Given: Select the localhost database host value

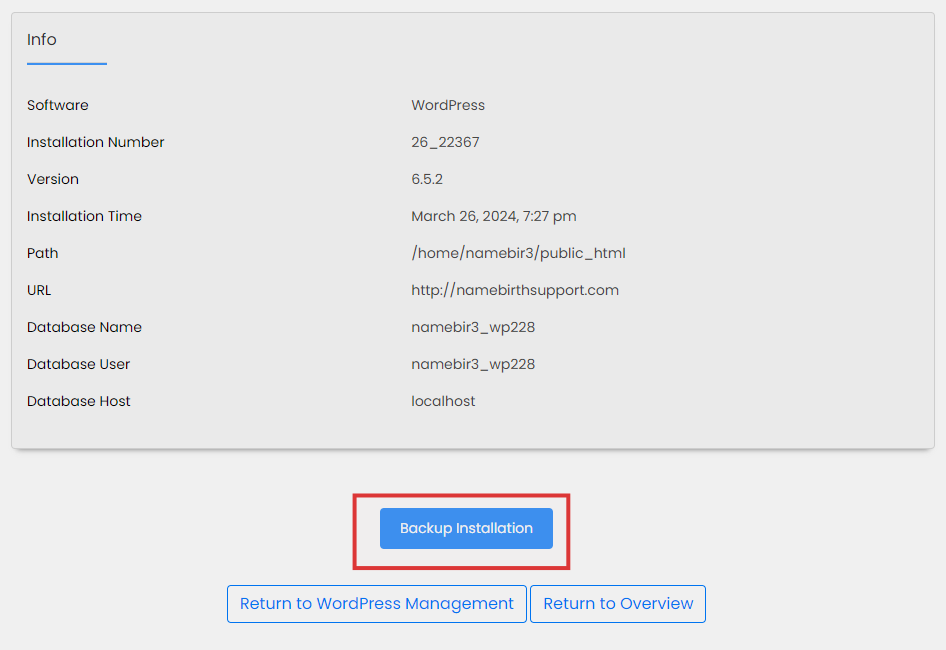Looking at the screenshot, I should tap(443, 401).
